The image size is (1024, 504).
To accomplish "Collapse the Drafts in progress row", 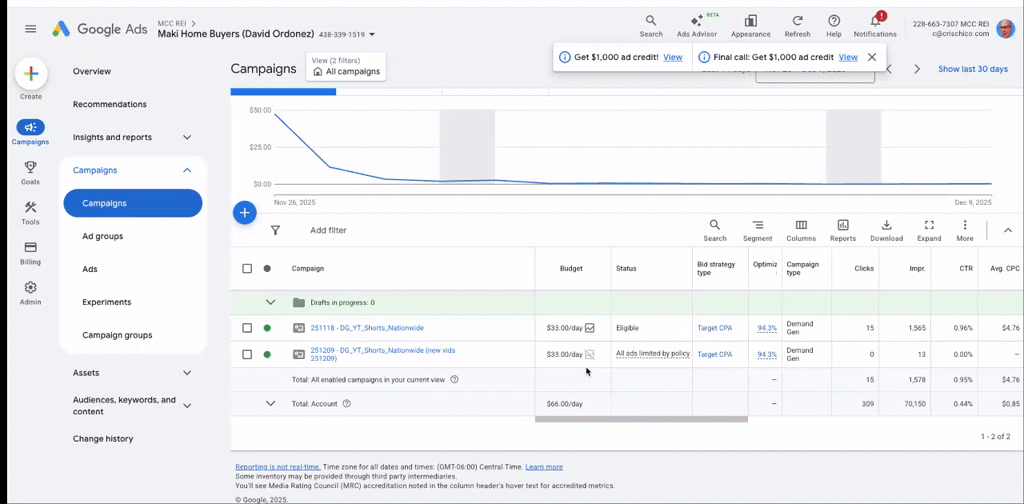I will [x=270, y=302].
